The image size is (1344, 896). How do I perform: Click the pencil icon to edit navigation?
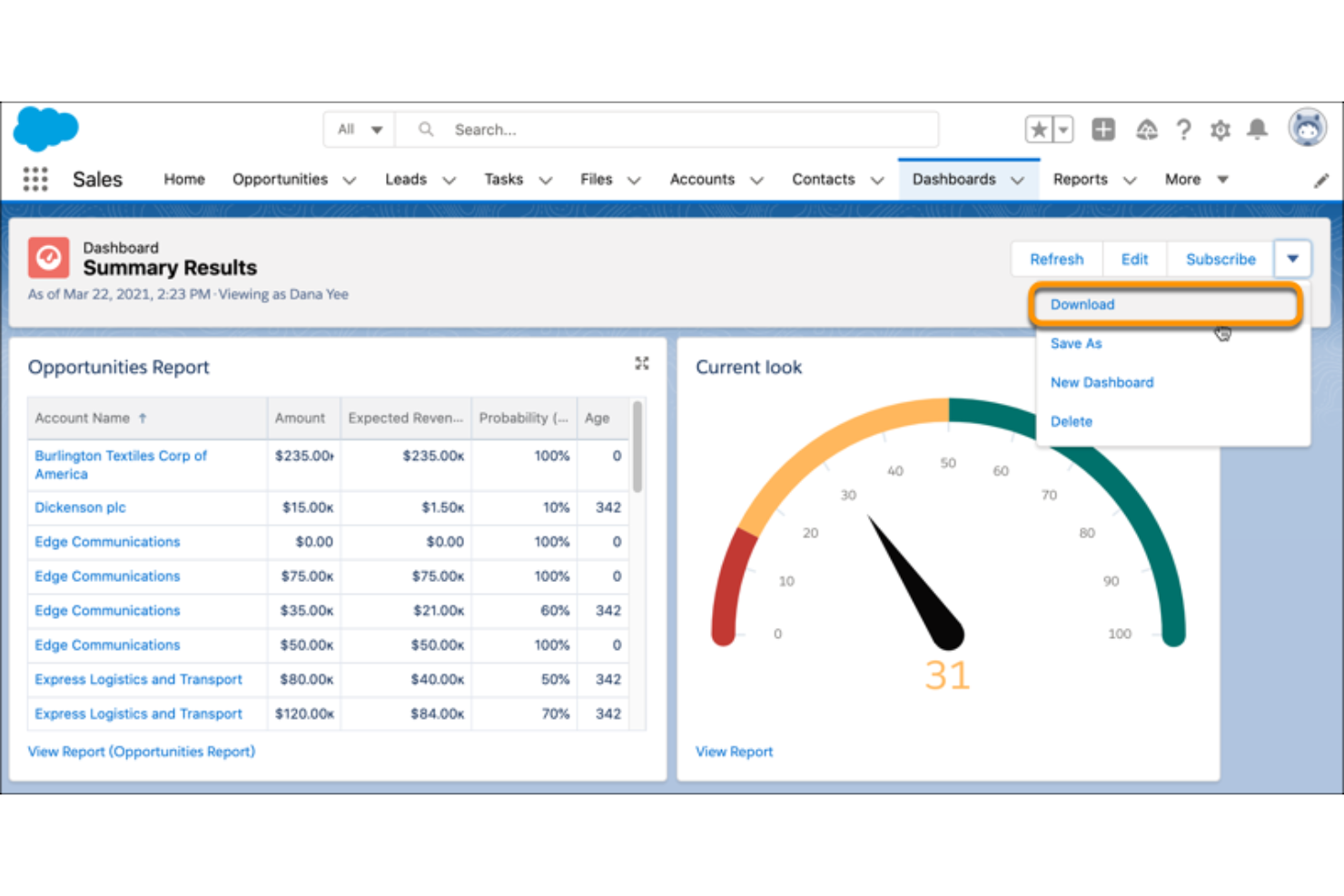click(x=1321, y=181)
